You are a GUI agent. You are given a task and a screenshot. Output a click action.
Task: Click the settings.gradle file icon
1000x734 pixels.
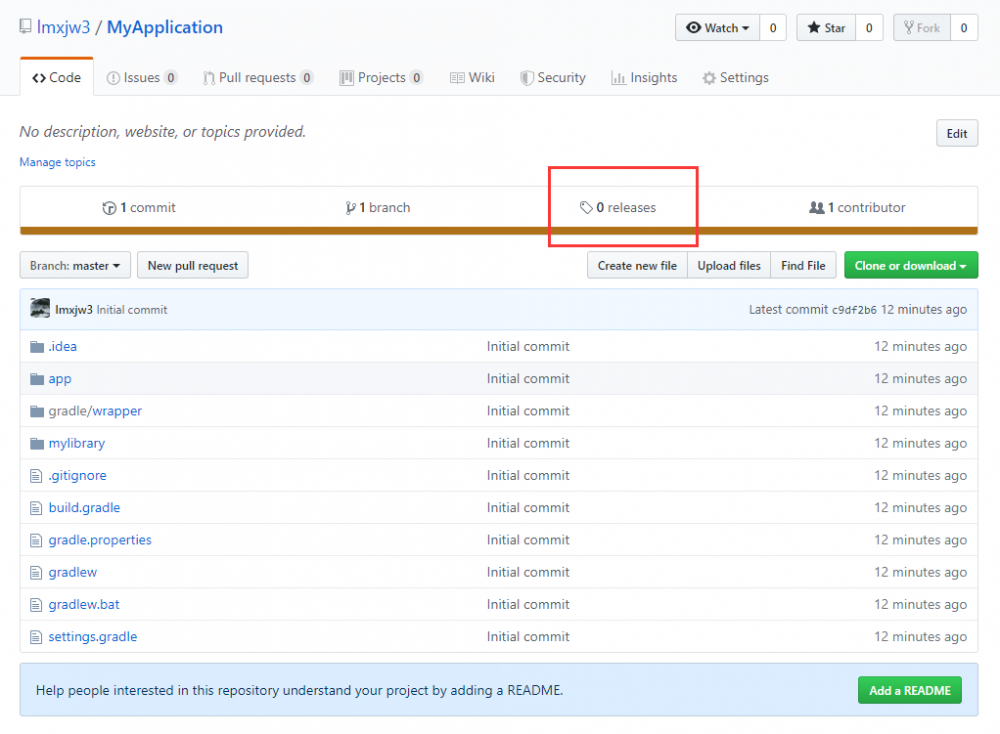point(36,637)
